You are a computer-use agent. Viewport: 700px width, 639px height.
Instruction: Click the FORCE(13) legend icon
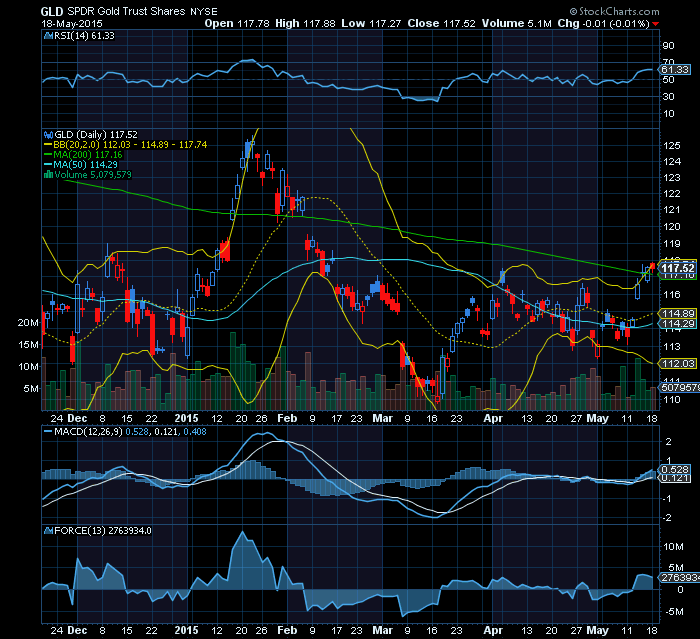tap(48, 531)
